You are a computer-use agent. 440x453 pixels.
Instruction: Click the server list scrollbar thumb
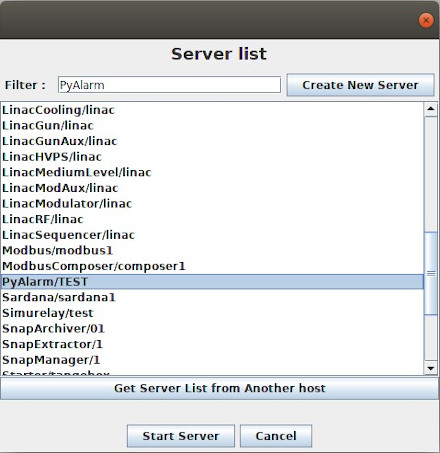[x=431, y=273]
